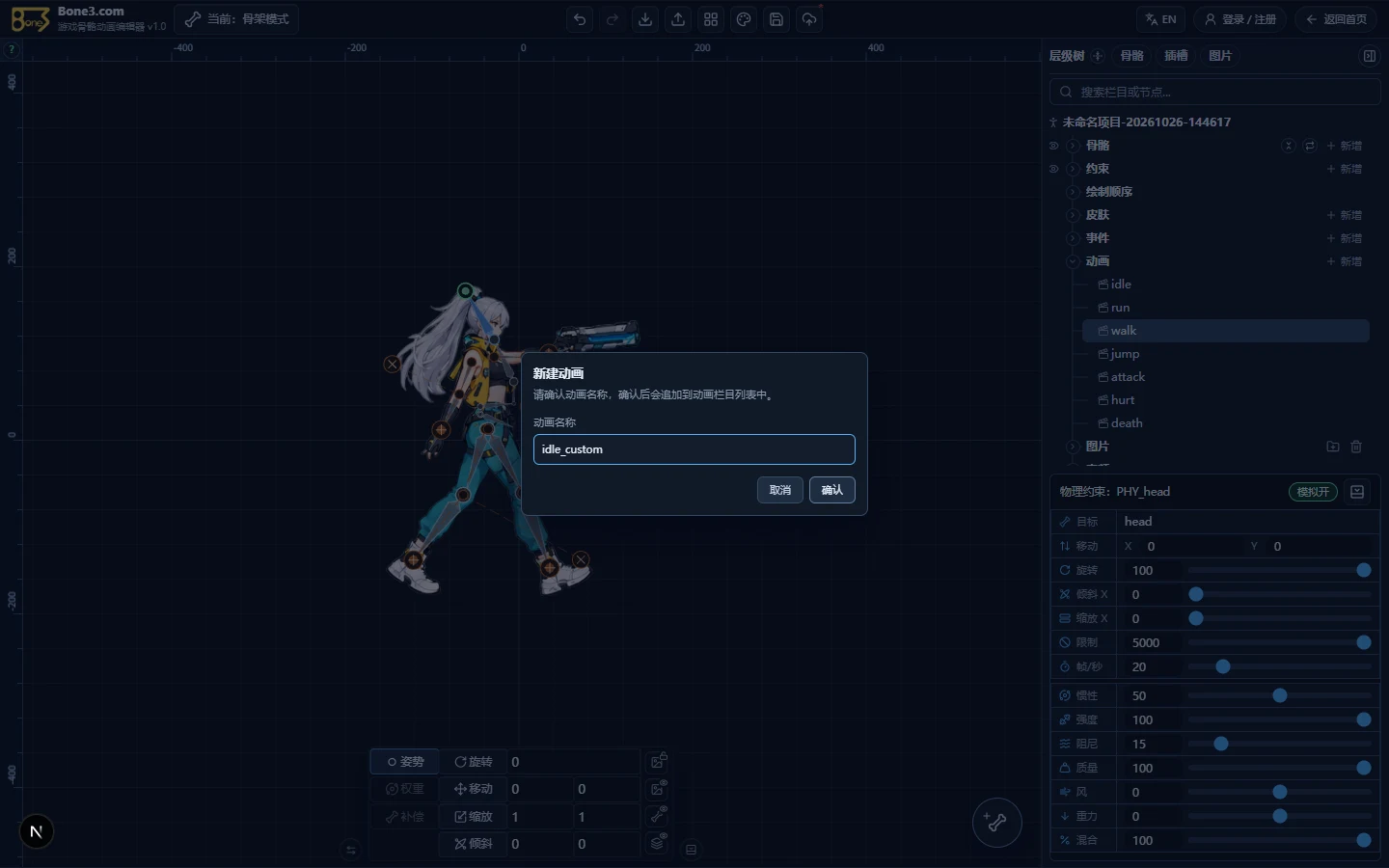Click the 阻尼 slider handle
Screen dimensions: 1389x868
click(x=1221, y=744)
